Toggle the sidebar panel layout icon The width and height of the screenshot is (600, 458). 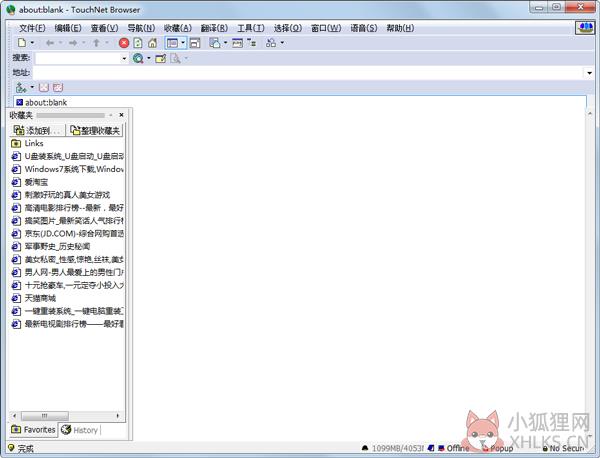[173, 43]
